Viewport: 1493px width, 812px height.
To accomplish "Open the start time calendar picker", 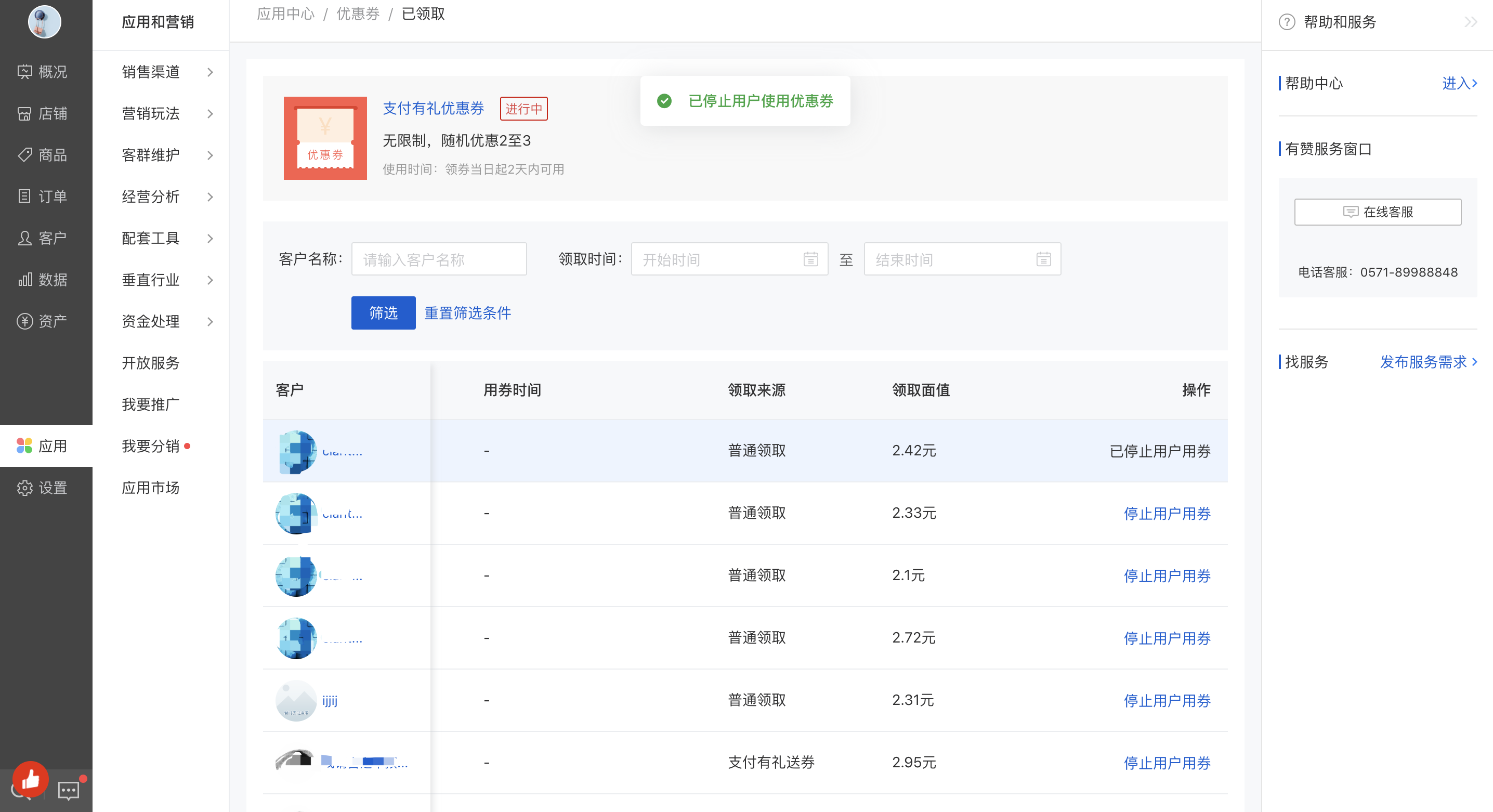I will [810, 259].
